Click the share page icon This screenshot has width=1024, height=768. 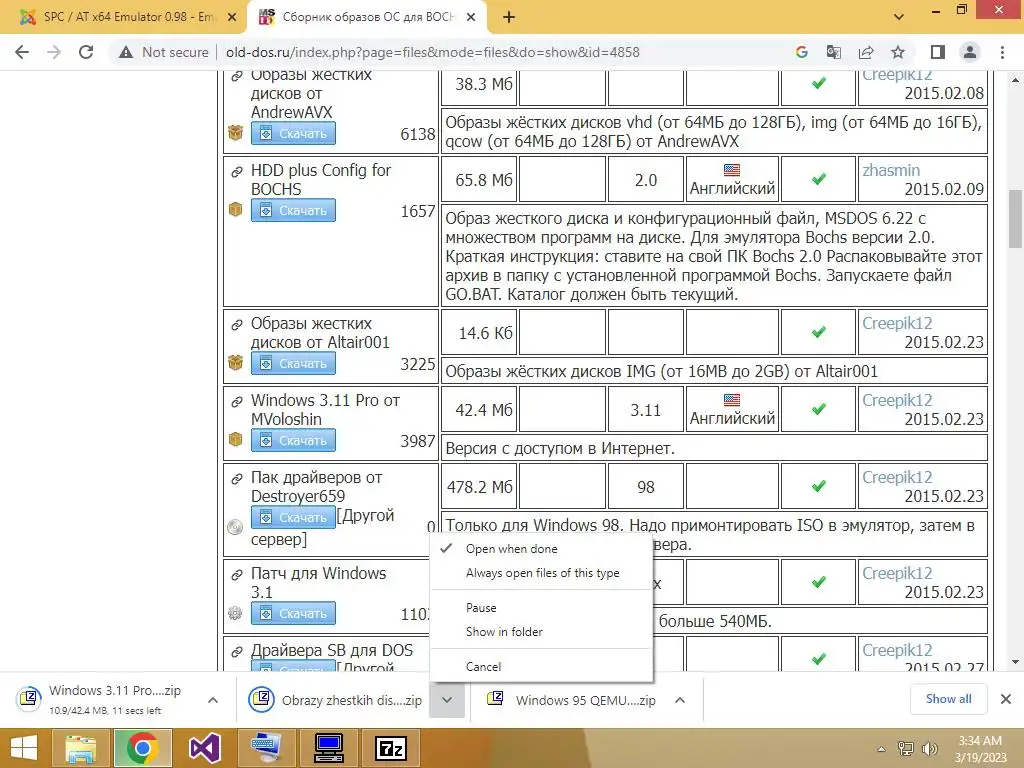[x=866, y=52]
